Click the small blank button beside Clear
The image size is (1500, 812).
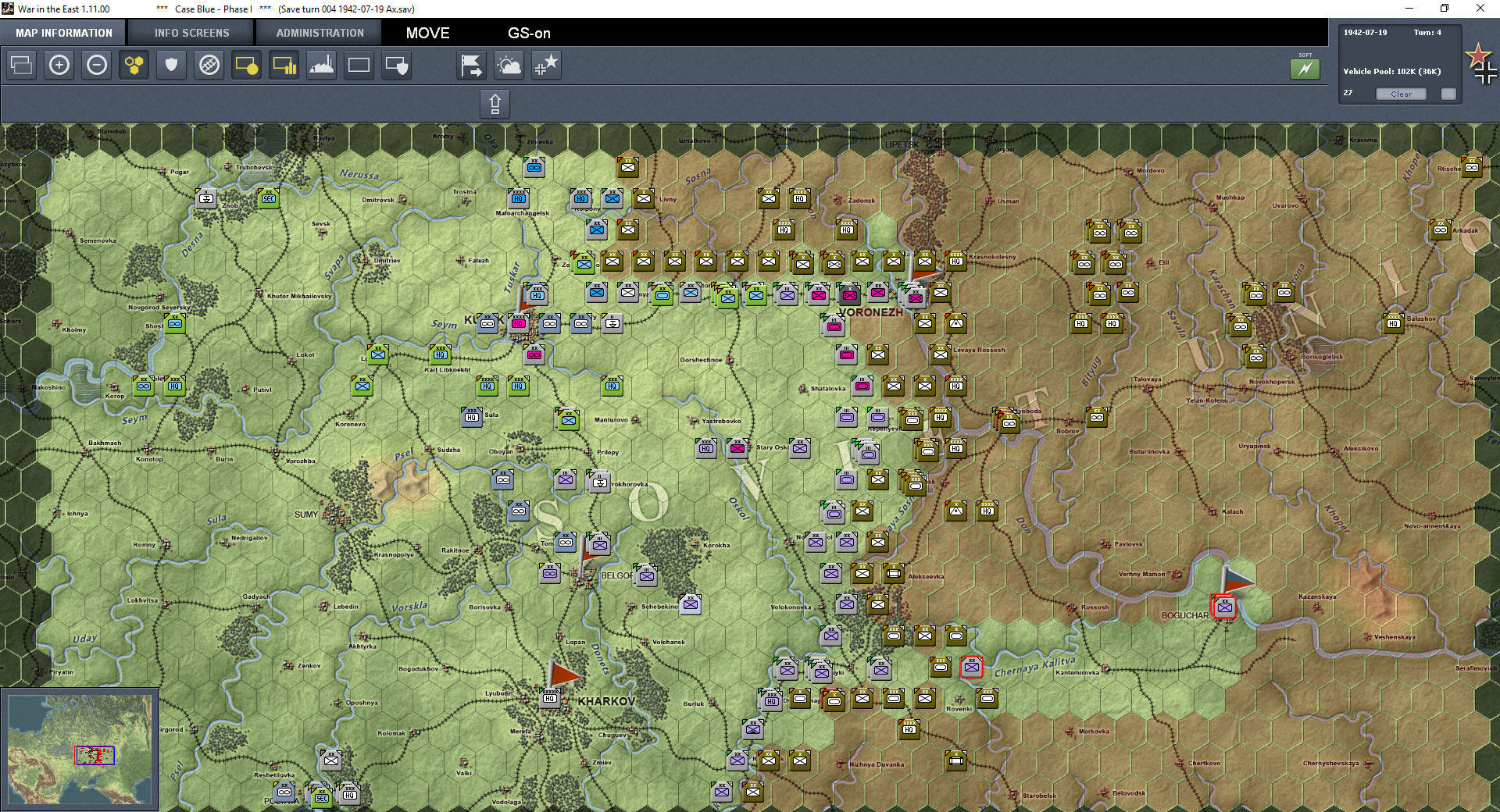[x=1448, y=94]
